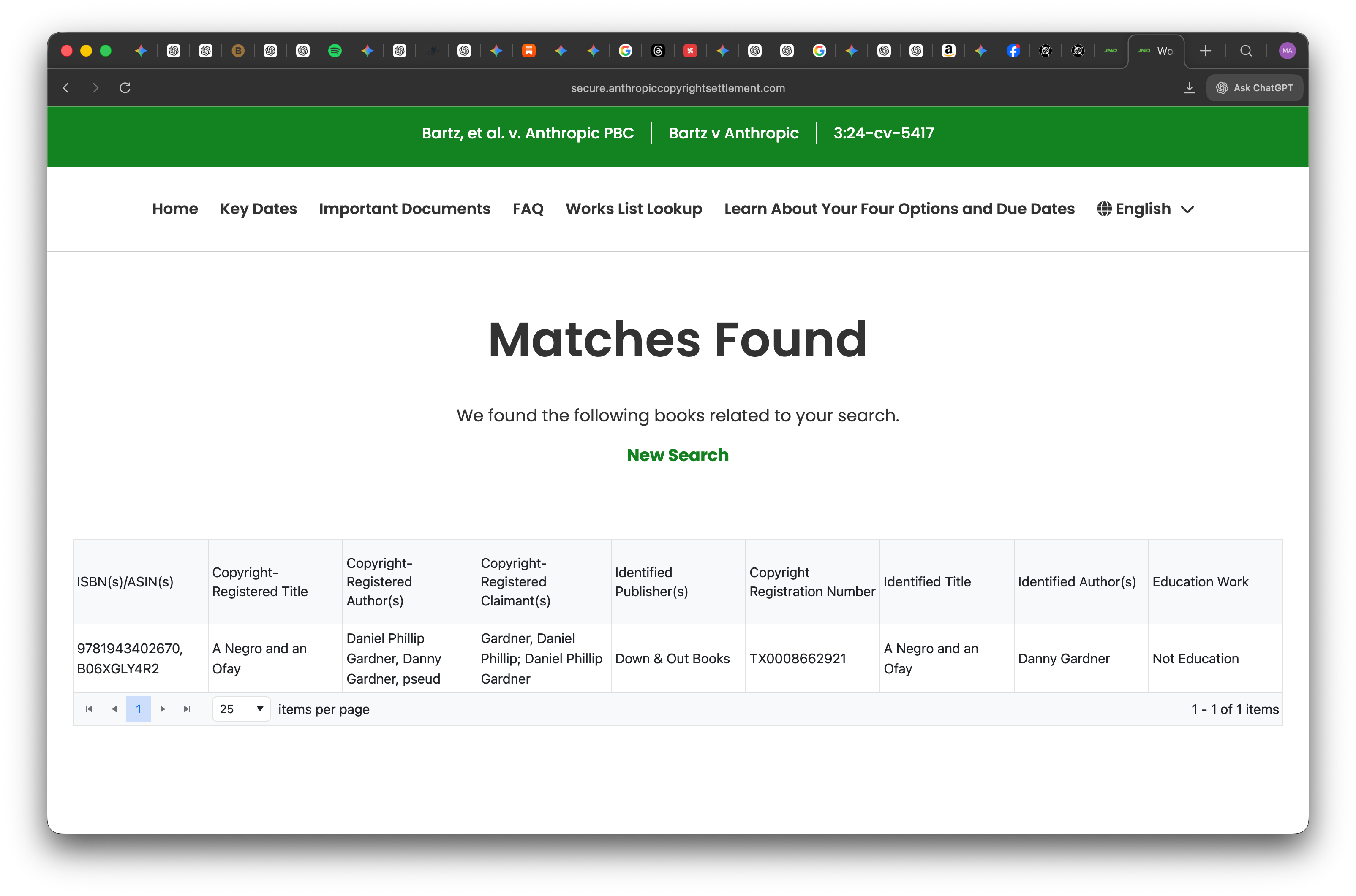
Task: Reload the current page
Action: (125, 88)
